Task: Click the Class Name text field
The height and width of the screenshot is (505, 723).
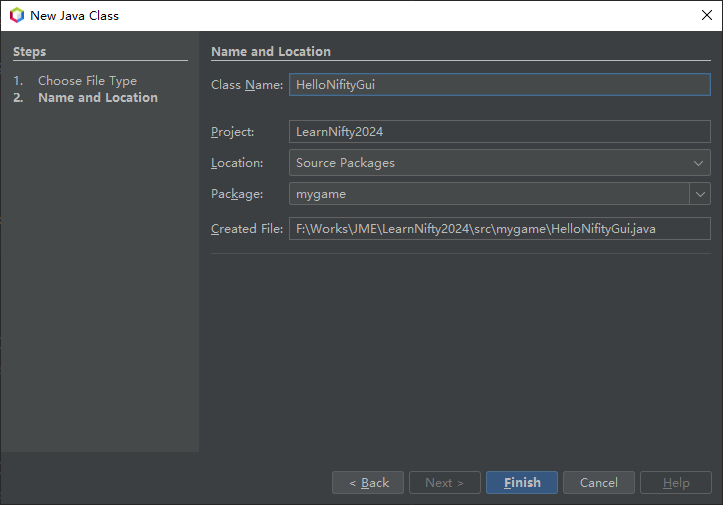Action: pos(499,85)
